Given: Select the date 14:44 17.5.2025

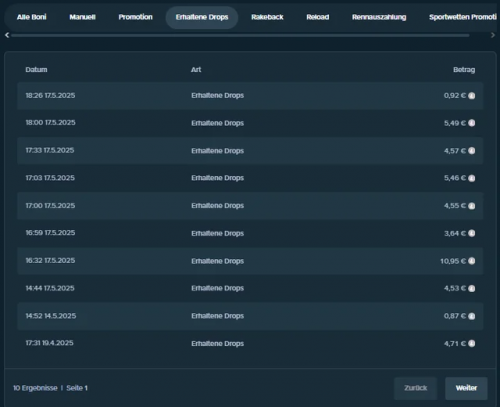Looking at the screenshot, I should (x=50, y=288).
